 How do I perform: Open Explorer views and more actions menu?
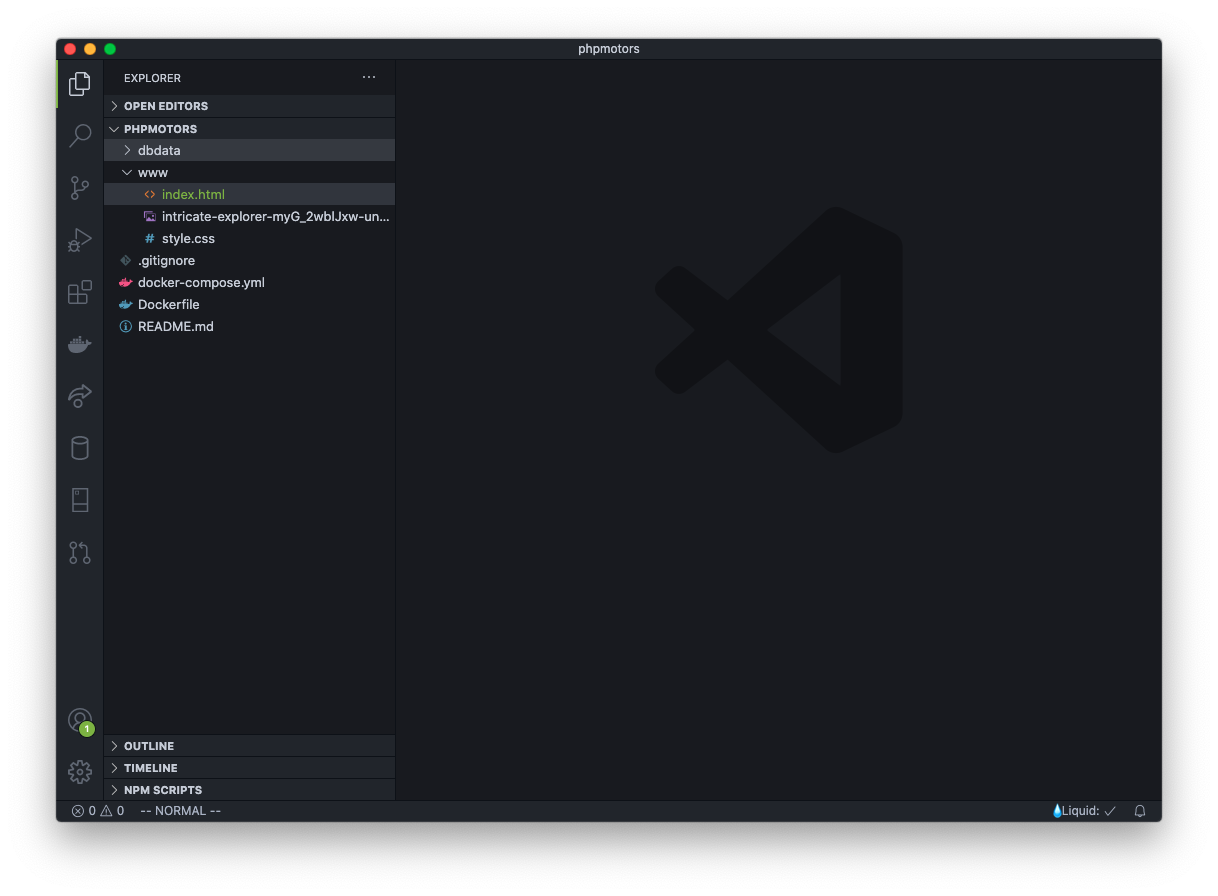pos(369,77)
